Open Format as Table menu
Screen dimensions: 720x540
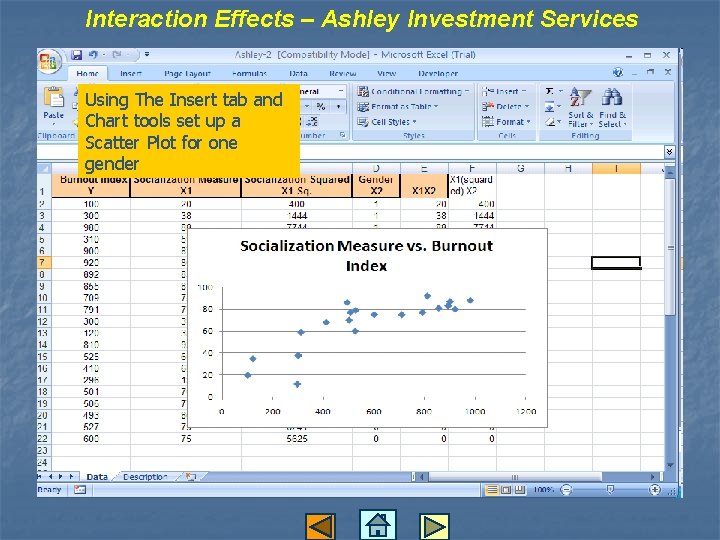point(398,107)
